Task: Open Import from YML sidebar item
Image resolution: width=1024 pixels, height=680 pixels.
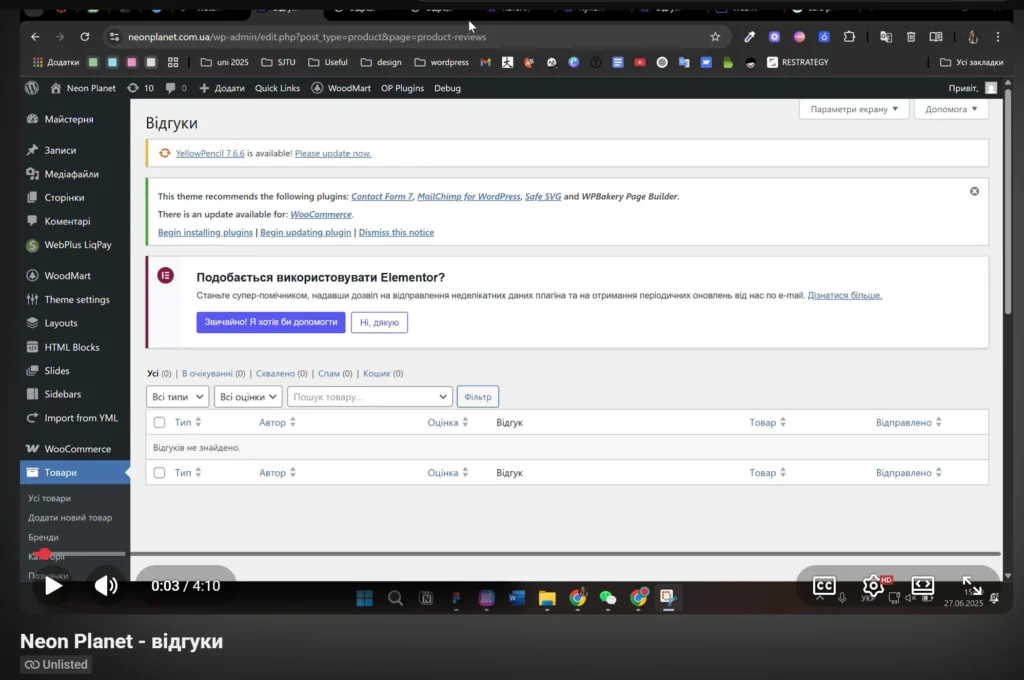Action: (x=75, y=417)
